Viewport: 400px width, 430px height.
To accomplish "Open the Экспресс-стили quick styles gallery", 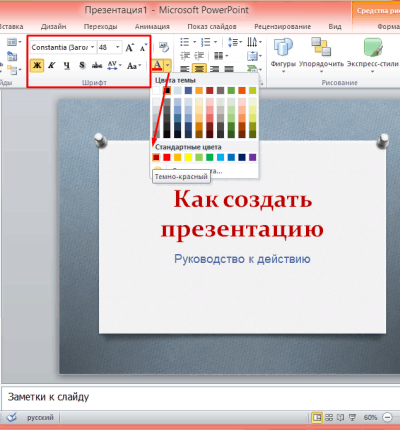I will click(373, 55).
